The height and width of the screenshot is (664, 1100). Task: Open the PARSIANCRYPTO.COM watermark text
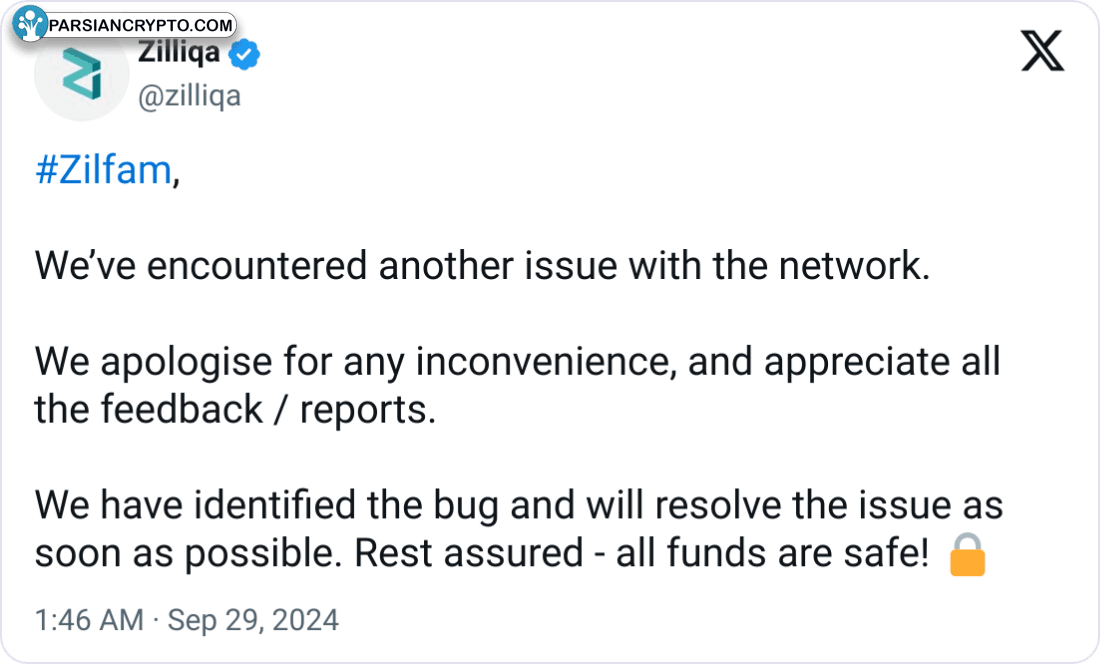(x=140, y=26)
